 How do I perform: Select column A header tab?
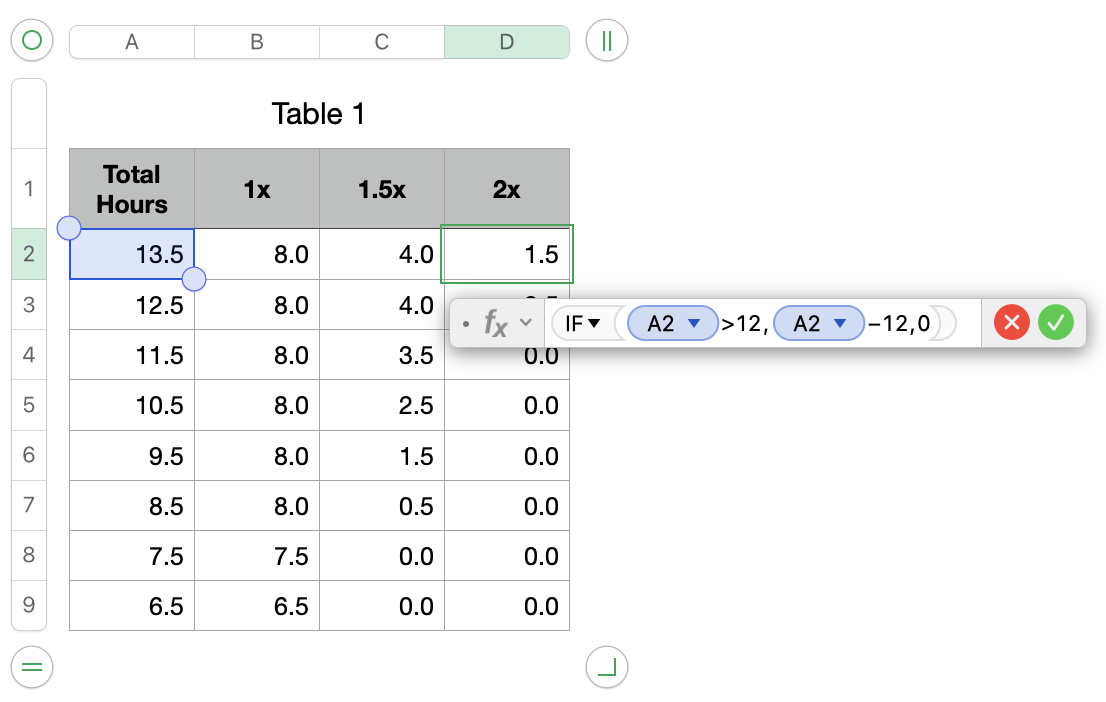[x=132, y=42]
